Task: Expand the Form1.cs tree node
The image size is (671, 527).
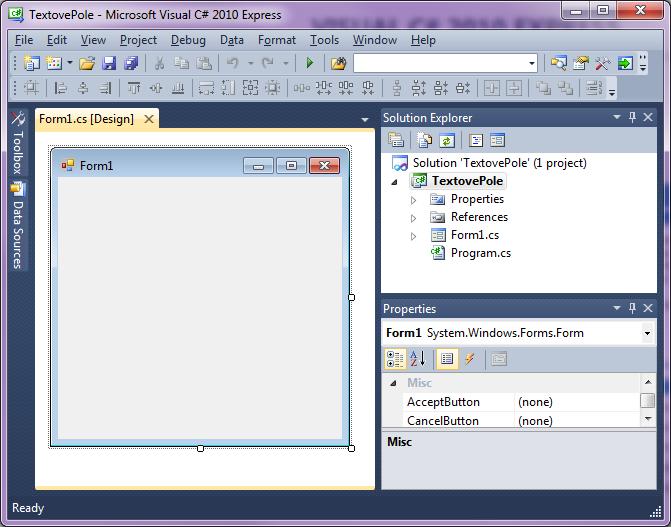Action: pos(413,236)
